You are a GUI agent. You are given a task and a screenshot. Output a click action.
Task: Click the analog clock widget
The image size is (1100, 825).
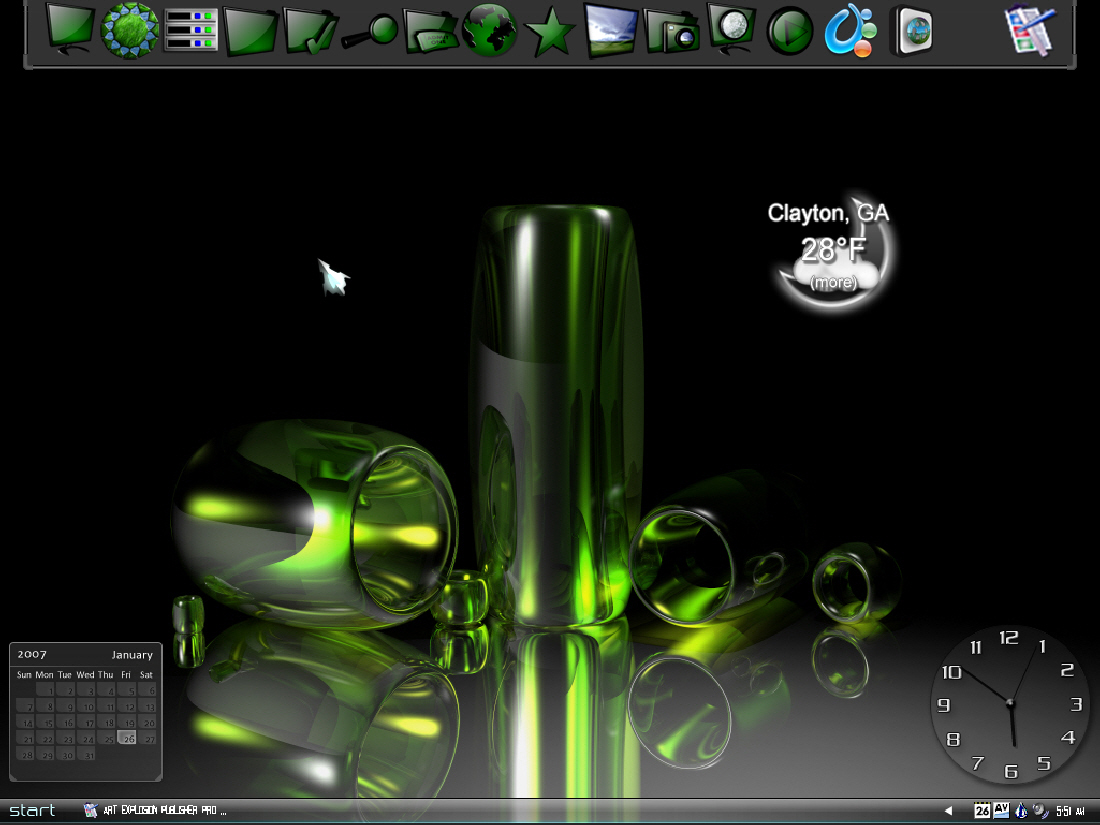(x=1010, y=704)
